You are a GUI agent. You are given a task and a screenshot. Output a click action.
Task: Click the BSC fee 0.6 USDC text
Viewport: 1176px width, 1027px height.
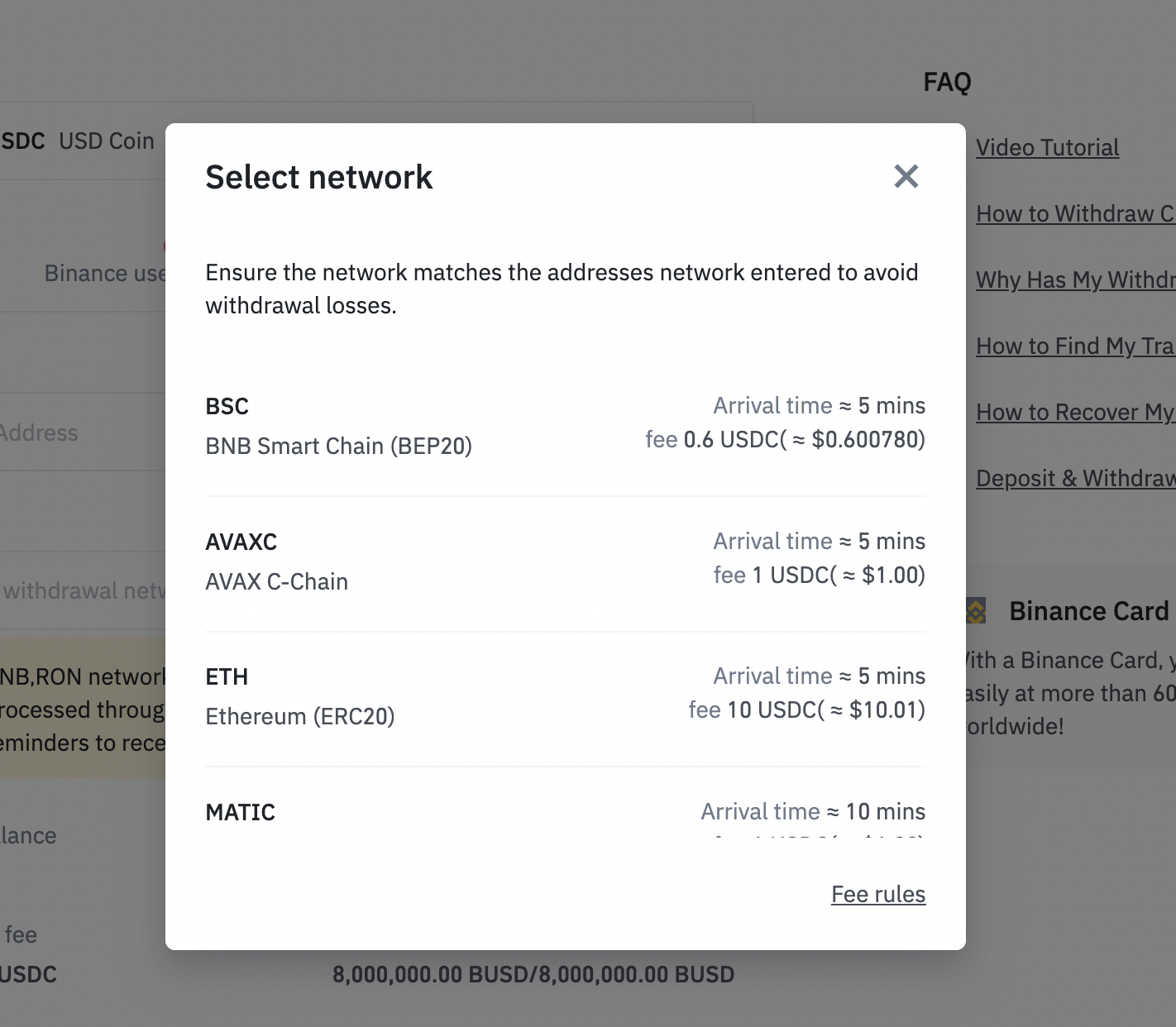click(x=785, y=439)
